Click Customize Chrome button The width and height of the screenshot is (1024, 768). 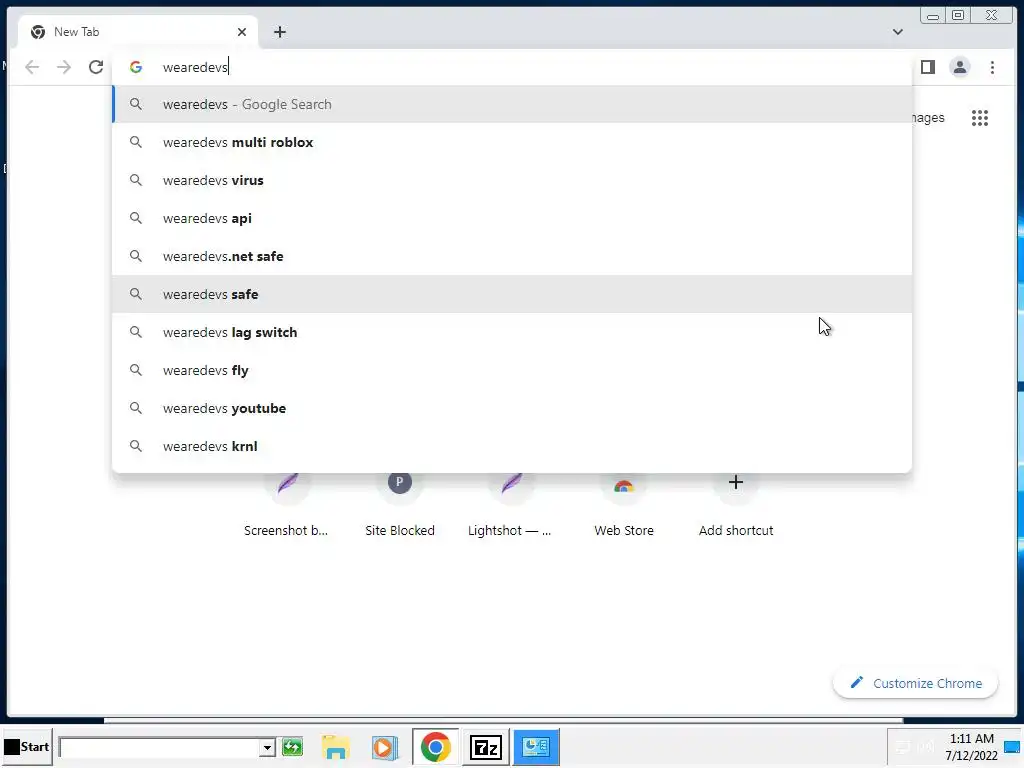click(916, 683)
